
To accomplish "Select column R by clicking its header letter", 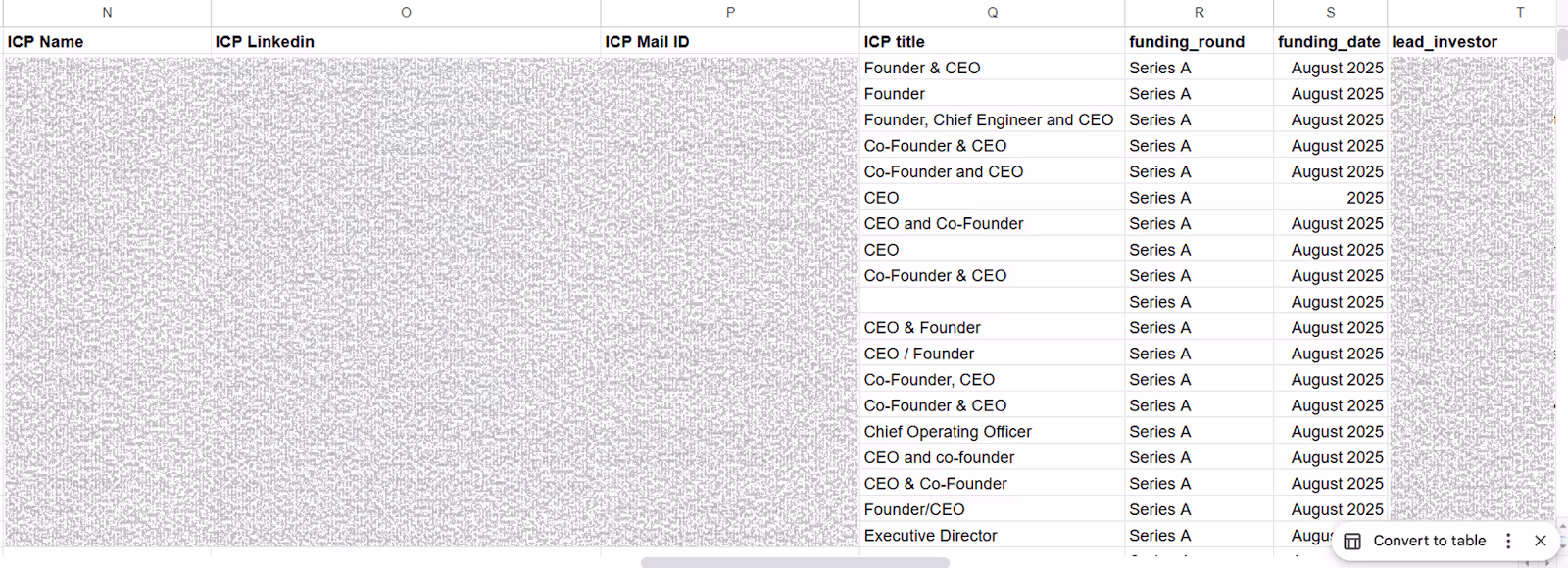I will coord(1198,13).
